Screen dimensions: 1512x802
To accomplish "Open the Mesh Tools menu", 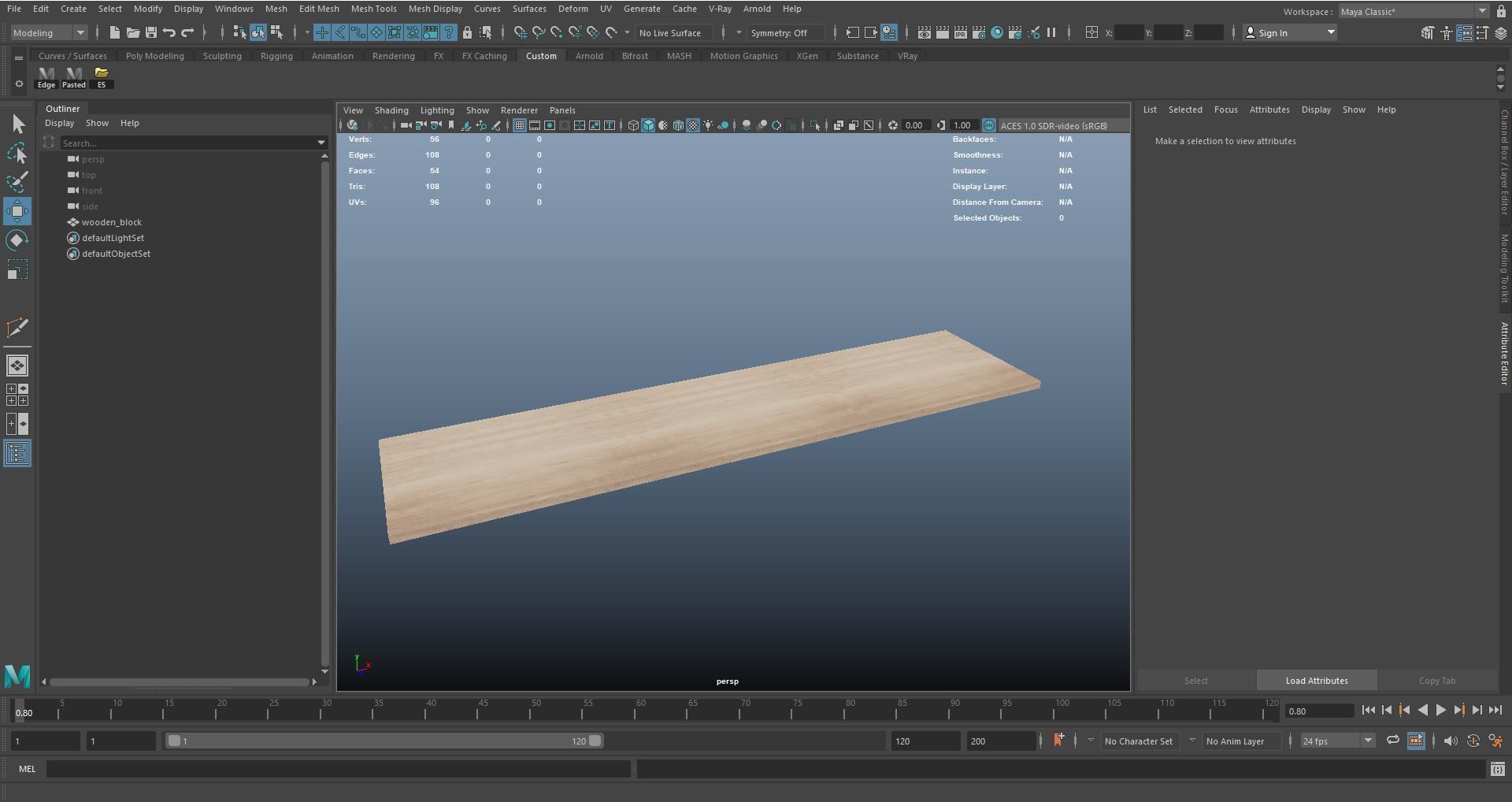I will click(x=373, y=9).
